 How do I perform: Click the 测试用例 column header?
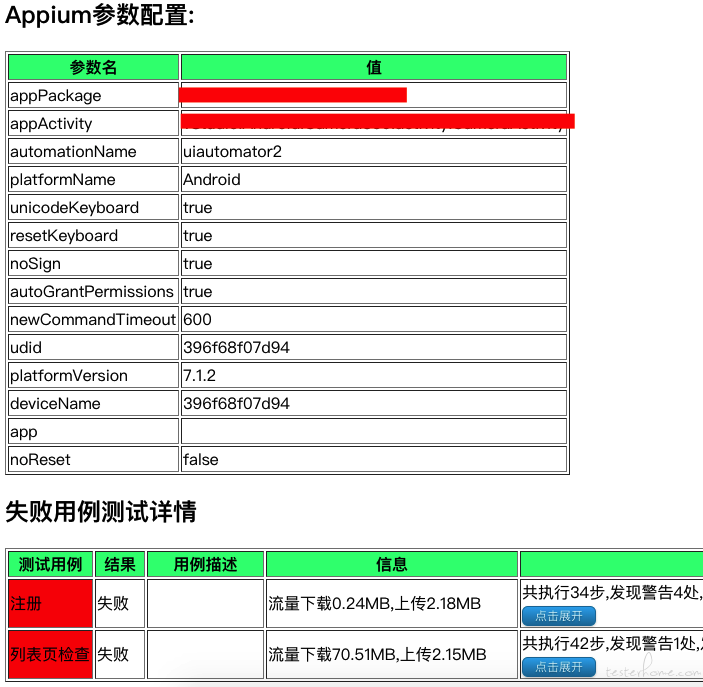[50, 564]
